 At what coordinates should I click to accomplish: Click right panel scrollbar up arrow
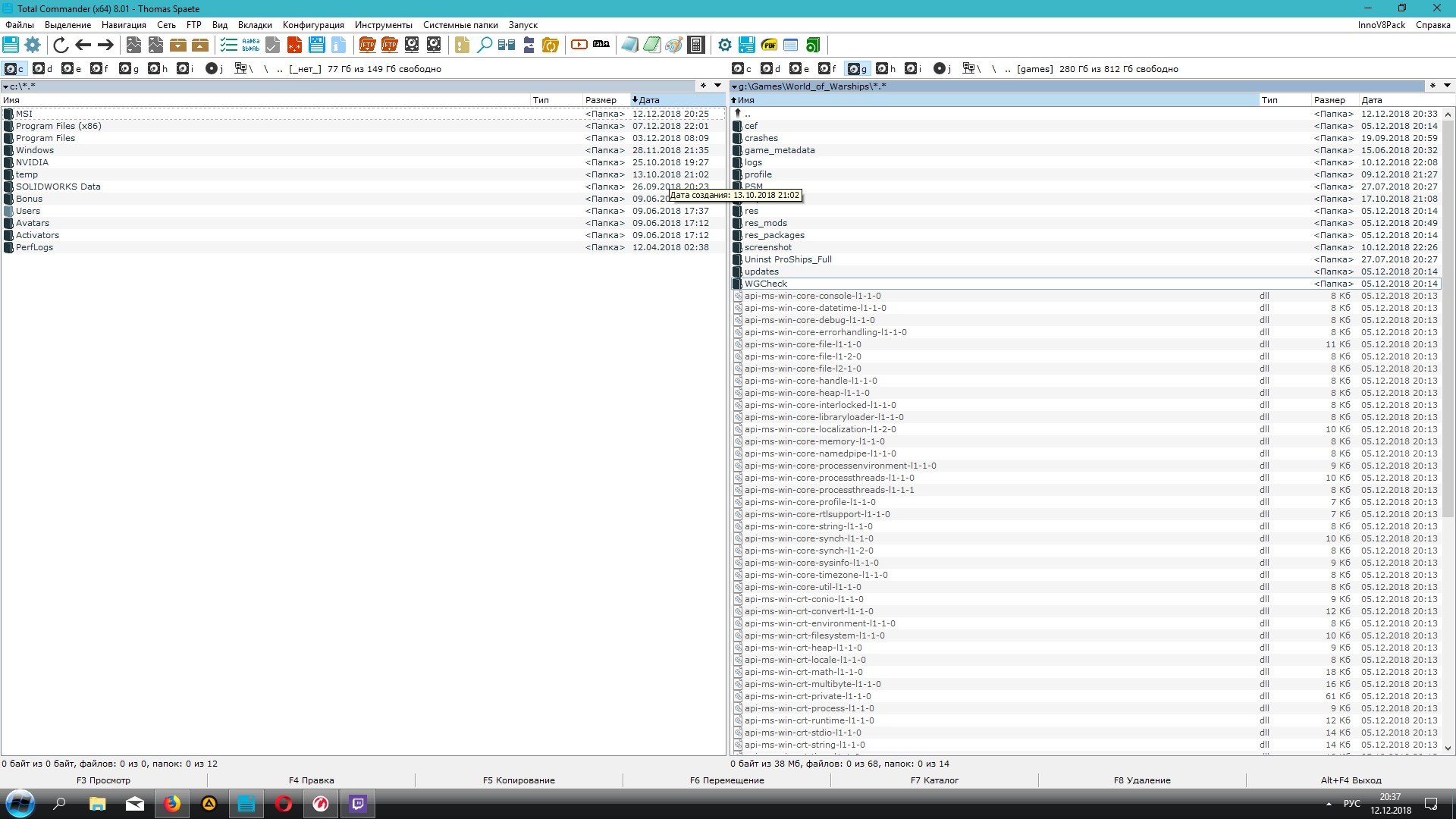pyautogui.click(x=1448, y=115)
